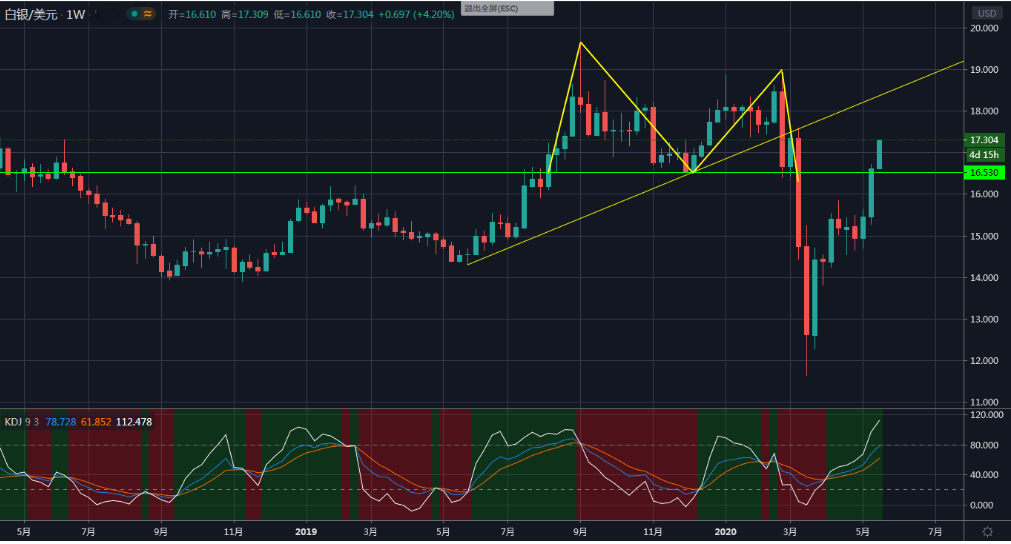Click KDJ value 112.478
1011x544 pixels.
(x=134, y=422)
